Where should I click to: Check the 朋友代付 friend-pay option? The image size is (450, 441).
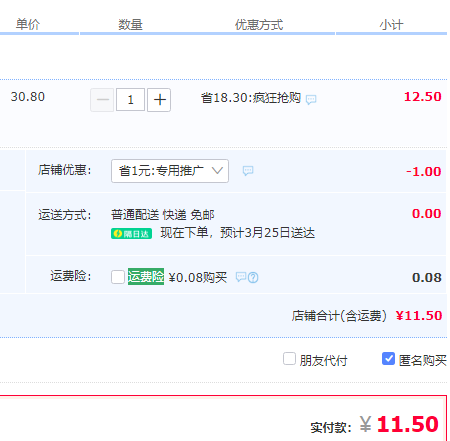289,359
